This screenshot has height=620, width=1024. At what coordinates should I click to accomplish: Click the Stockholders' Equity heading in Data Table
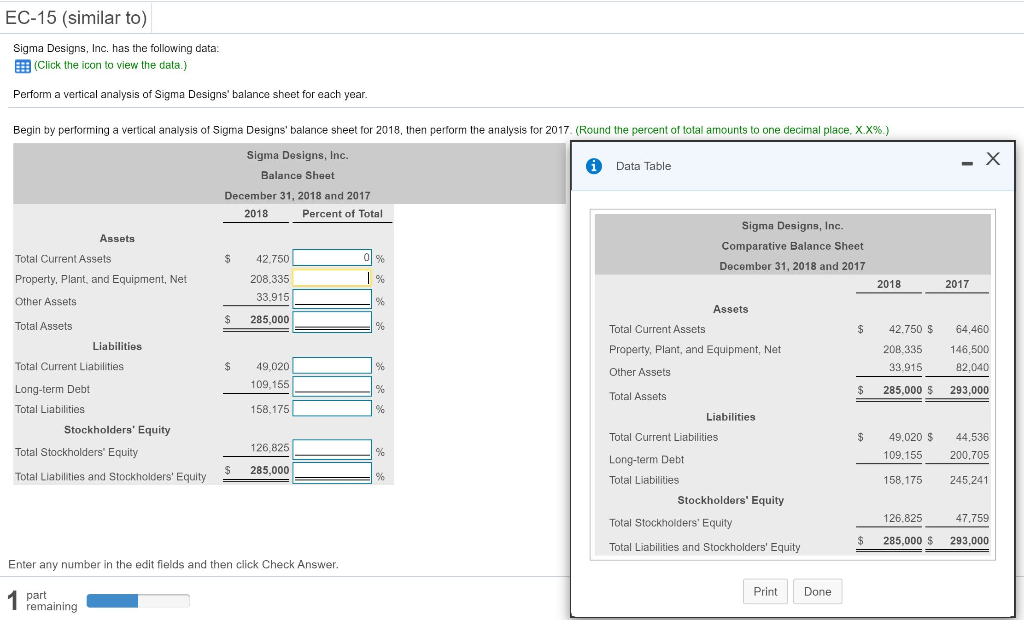(730, 500)
